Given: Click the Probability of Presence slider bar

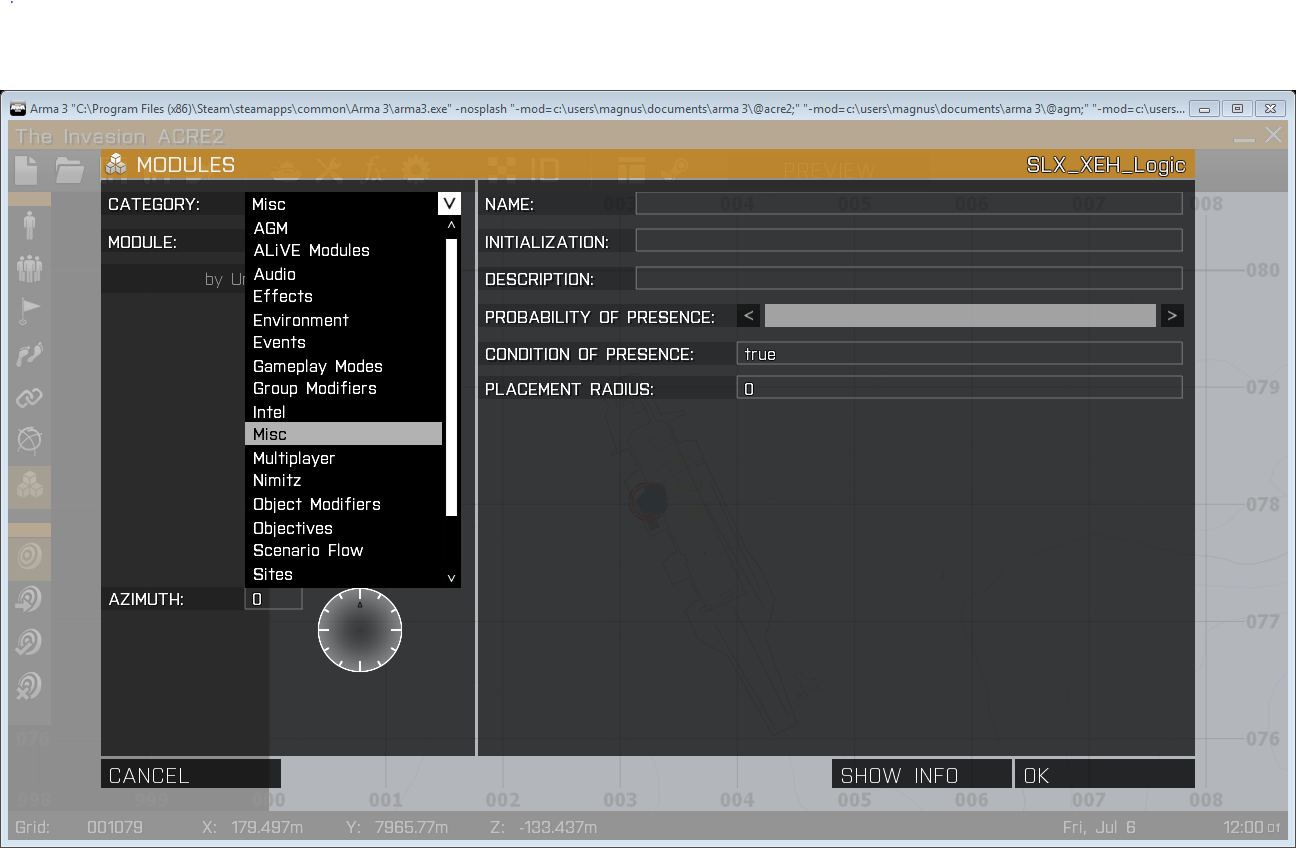Looking at the screenshot, I should (960, 316).
